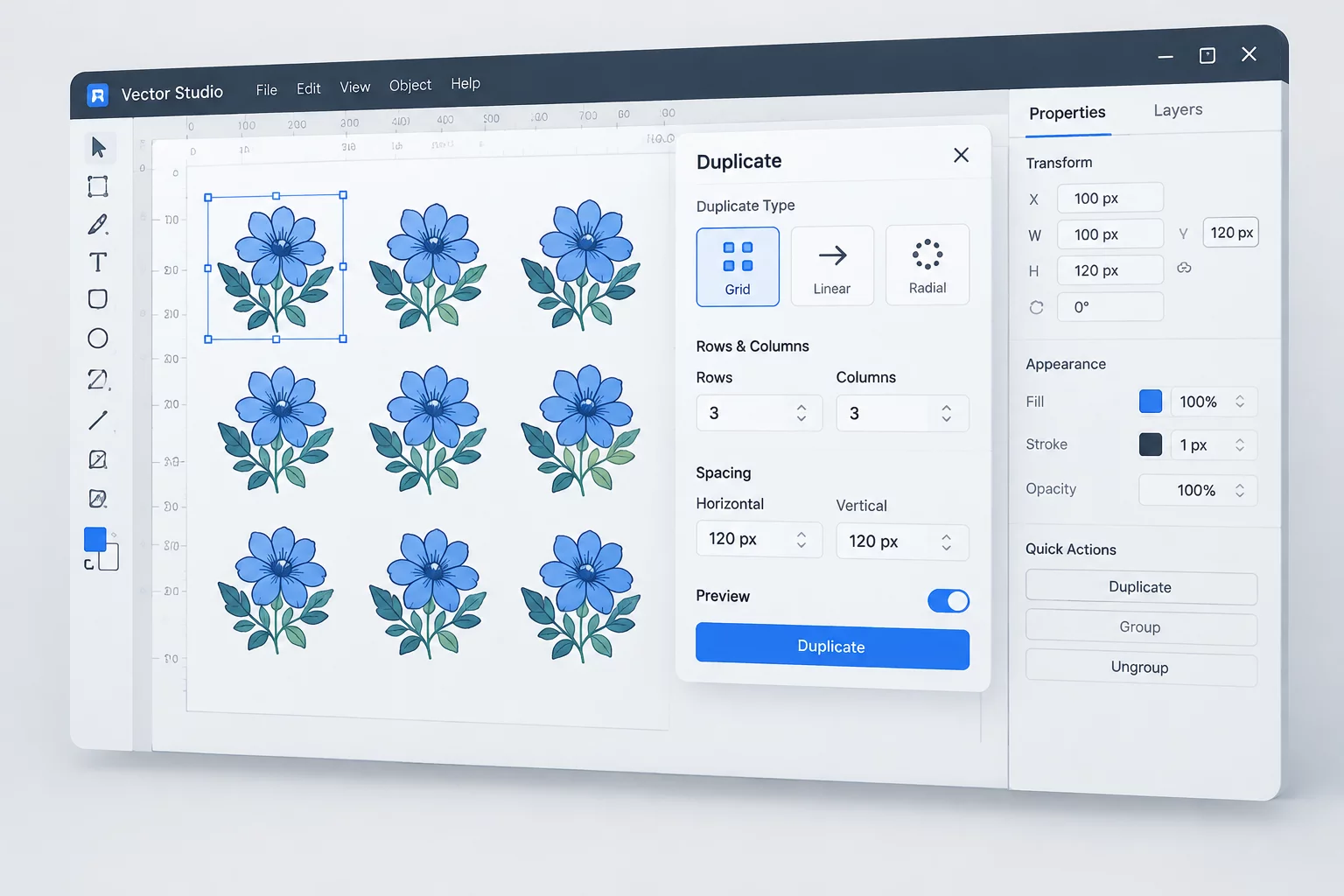Click the constrain proportions link icon

tap(1184, 268)
